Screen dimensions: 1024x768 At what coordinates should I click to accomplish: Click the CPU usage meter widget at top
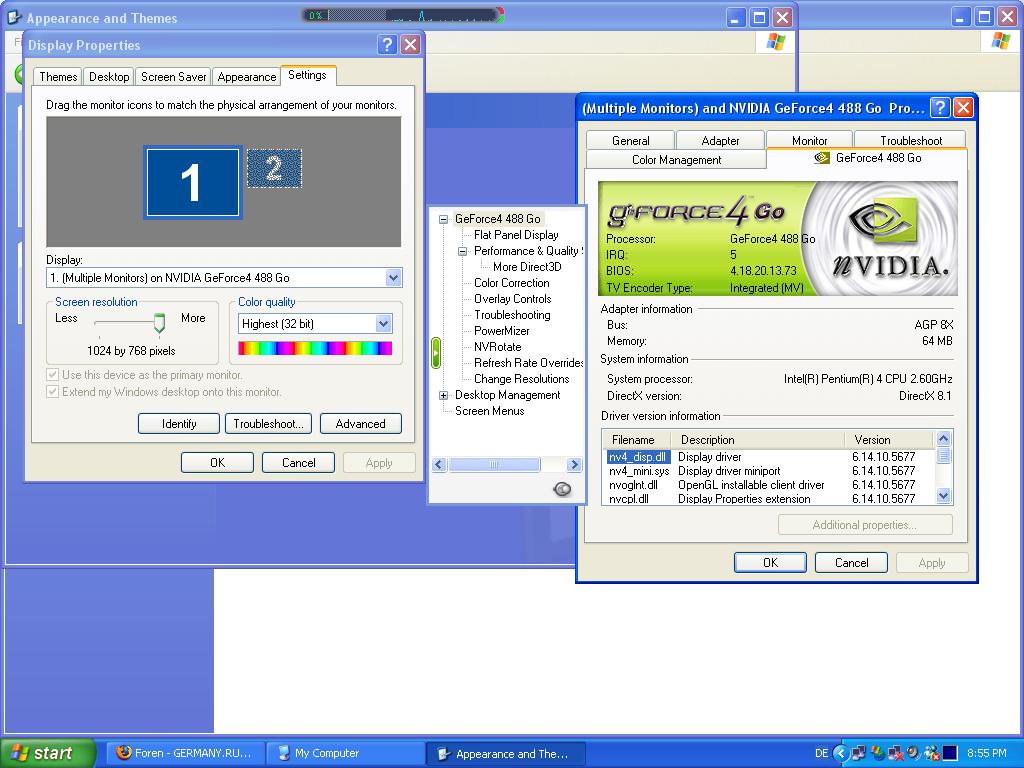tap(403, 14)
